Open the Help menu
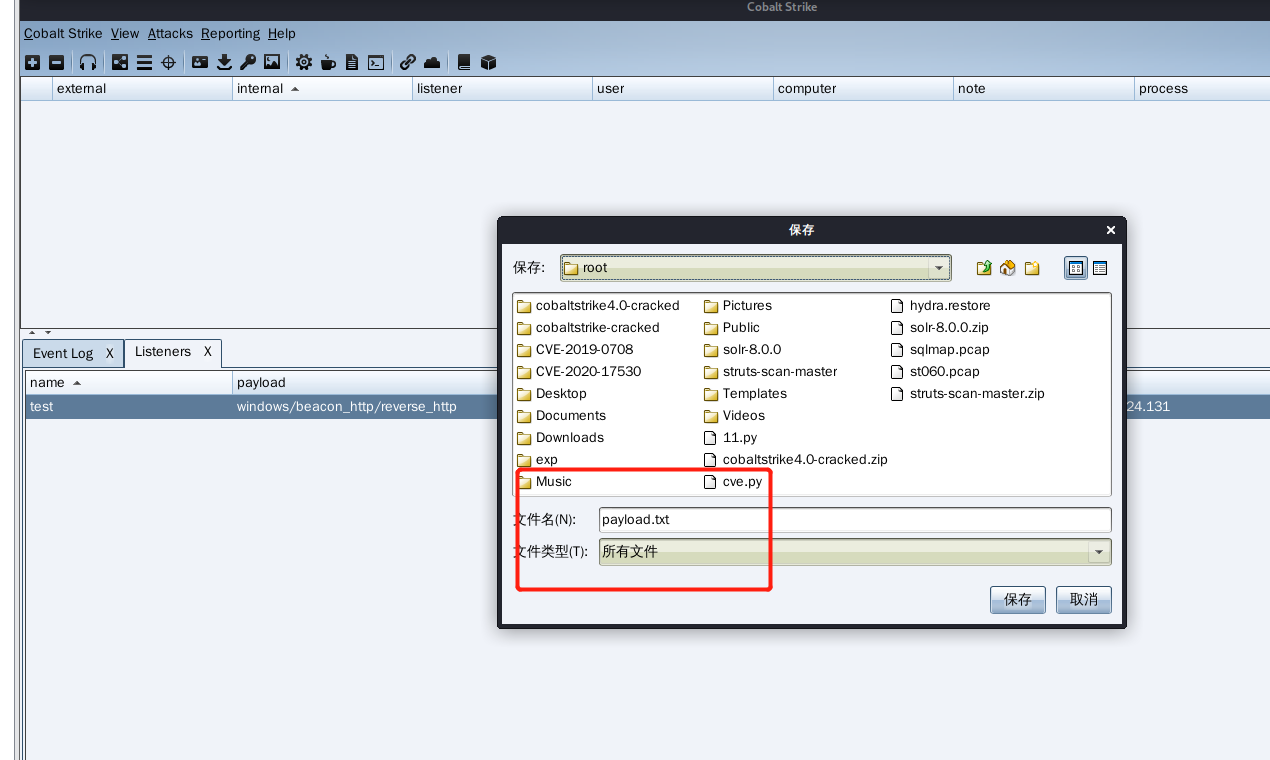The height and width of the screenshot is (760, 1270). [x=282, y=33]
